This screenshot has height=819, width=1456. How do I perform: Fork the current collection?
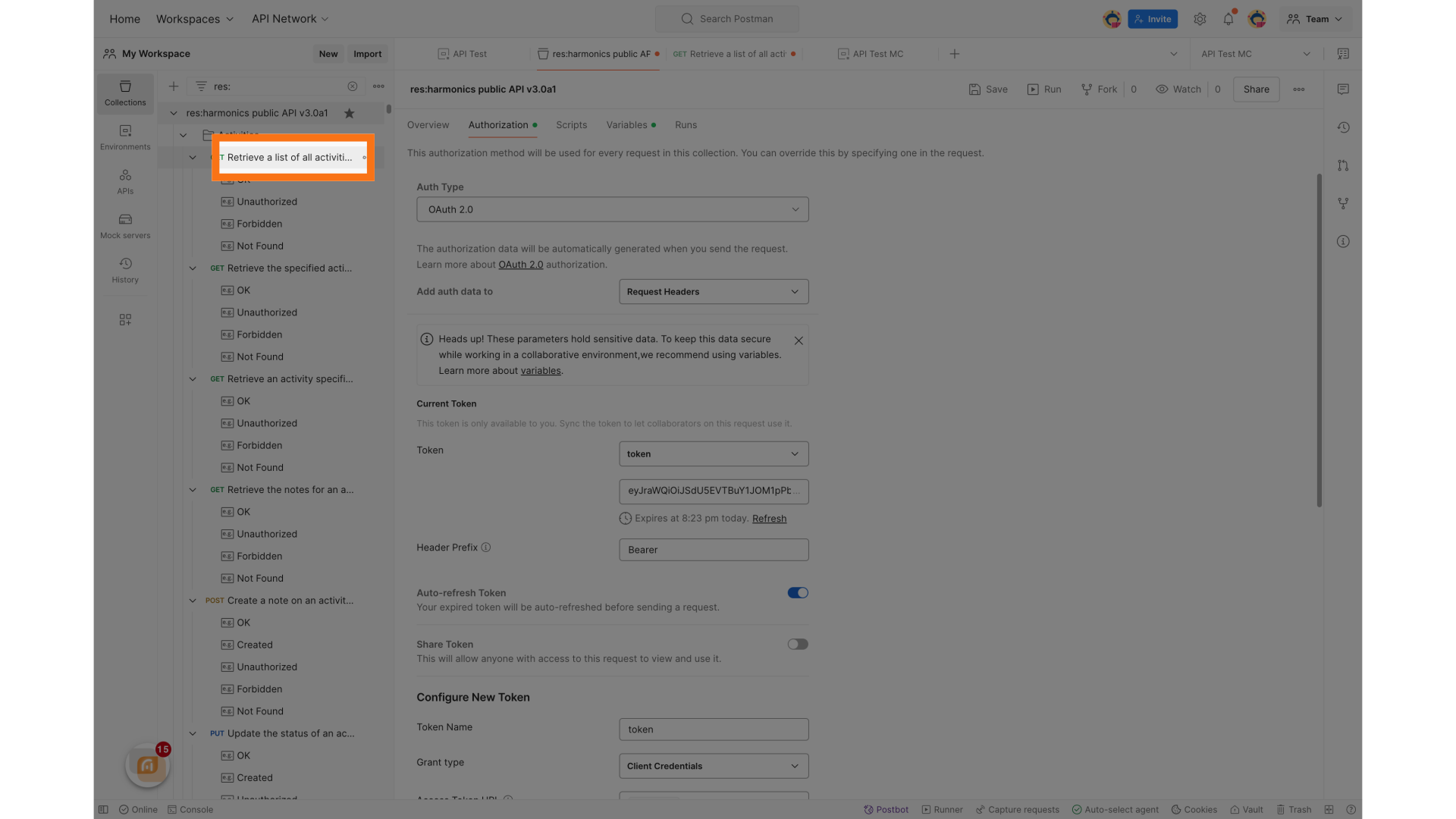point(1098,89)
